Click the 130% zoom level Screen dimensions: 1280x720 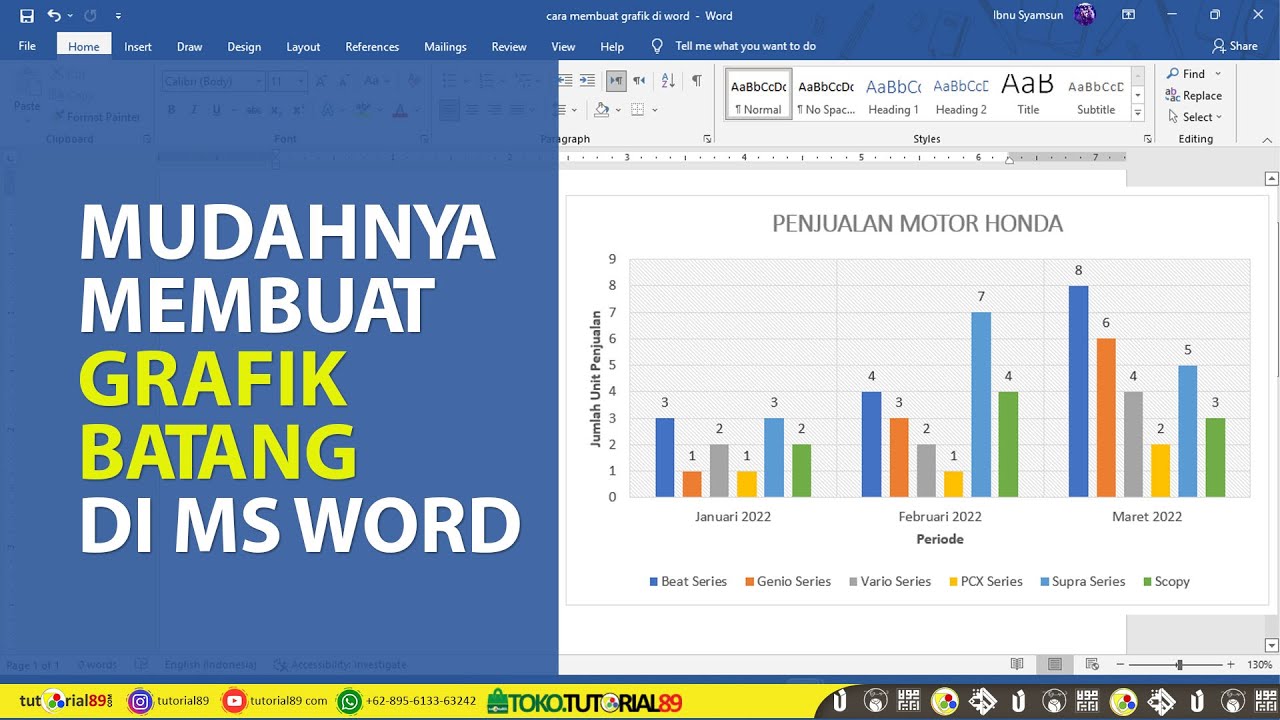[x=1259, y=665]
